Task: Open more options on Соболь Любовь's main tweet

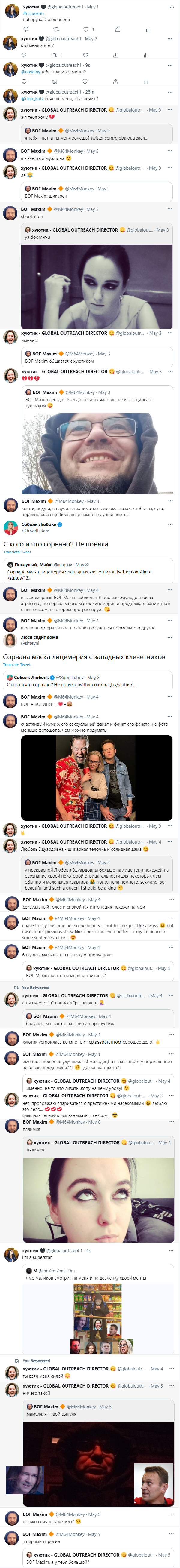Action: (x=170, y=524)
